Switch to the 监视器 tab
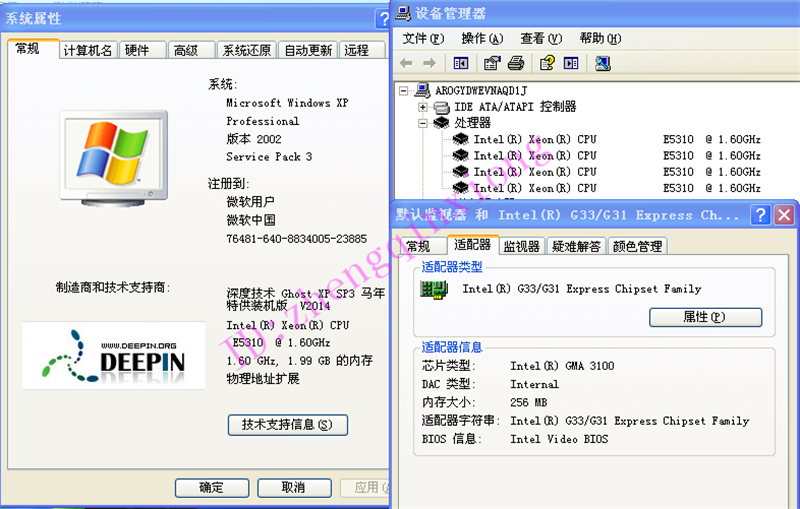This screenshot has height=509, width=800. coord(522,247)
